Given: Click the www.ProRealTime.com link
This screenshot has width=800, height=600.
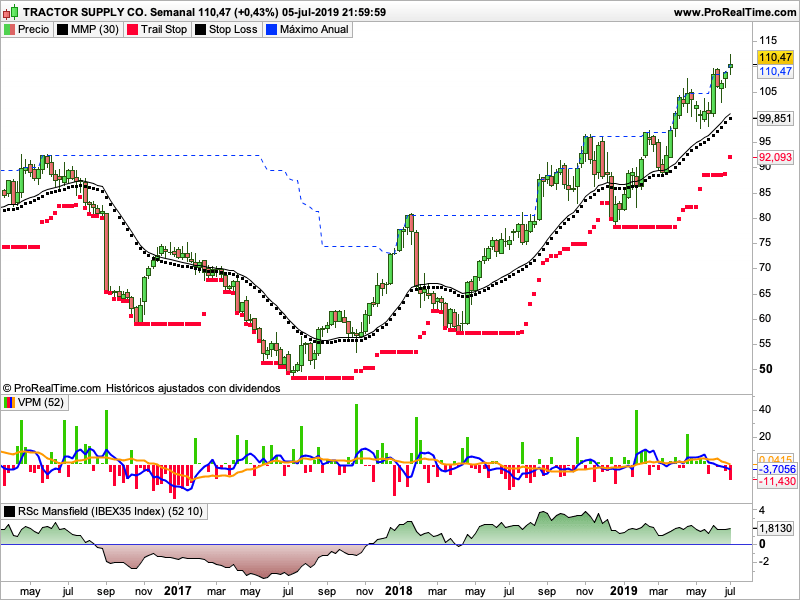Looking at the screenshot, I should tap(734, 12).
